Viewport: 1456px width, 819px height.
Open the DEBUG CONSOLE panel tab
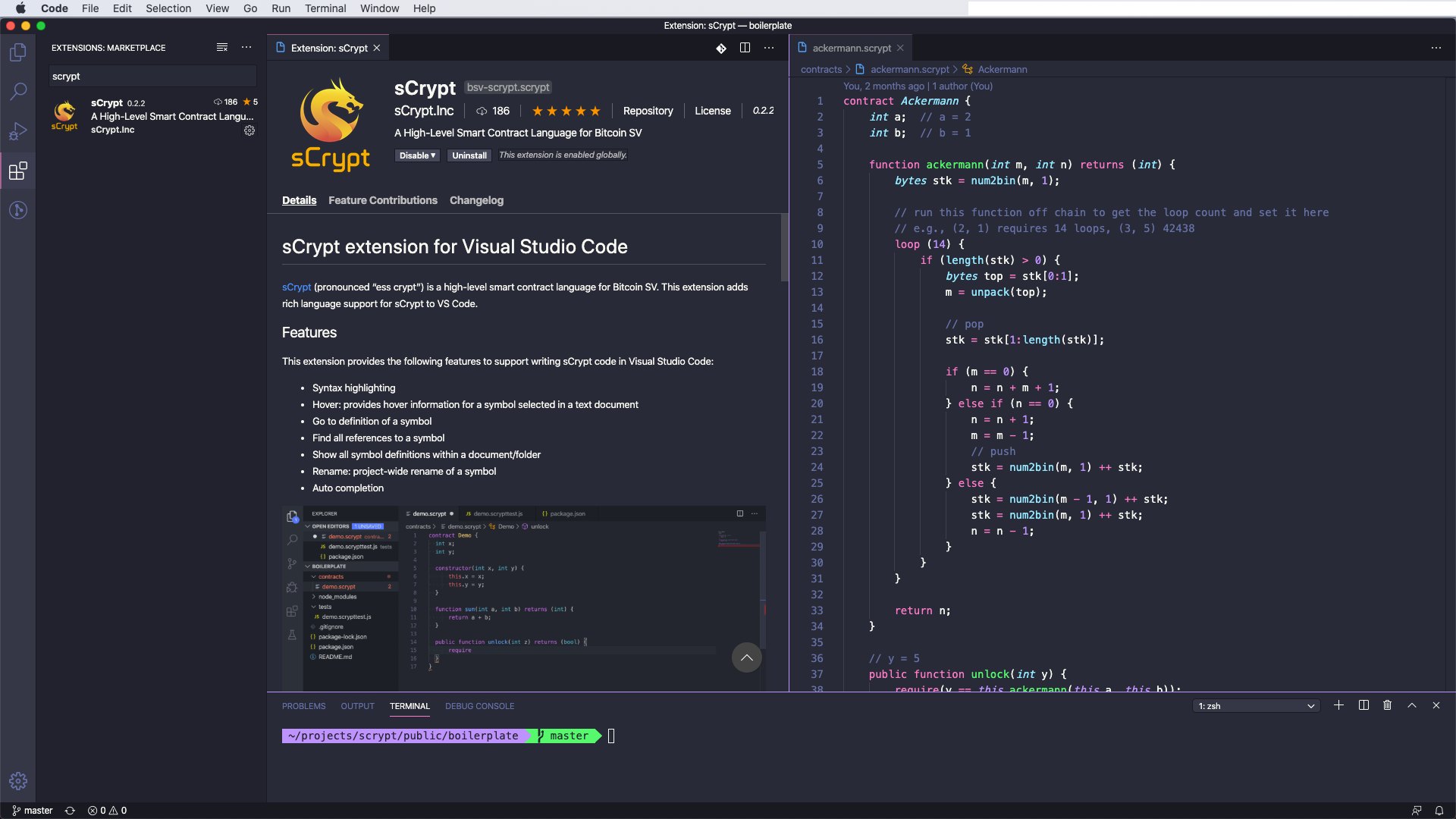pyautogui.click(x=479, y=706)
